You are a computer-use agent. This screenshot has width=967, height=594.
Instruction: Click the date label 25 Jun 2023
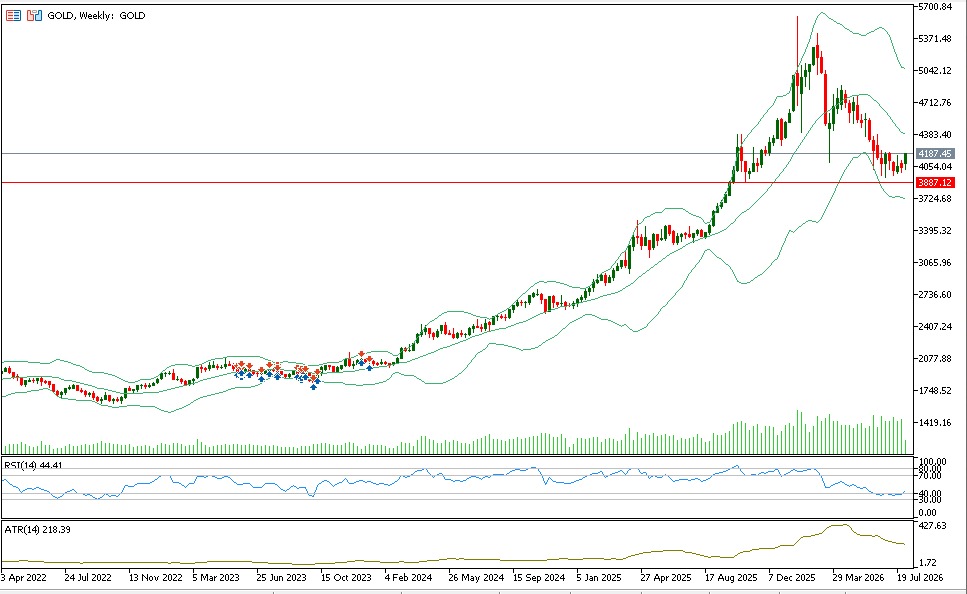point(281,578)
